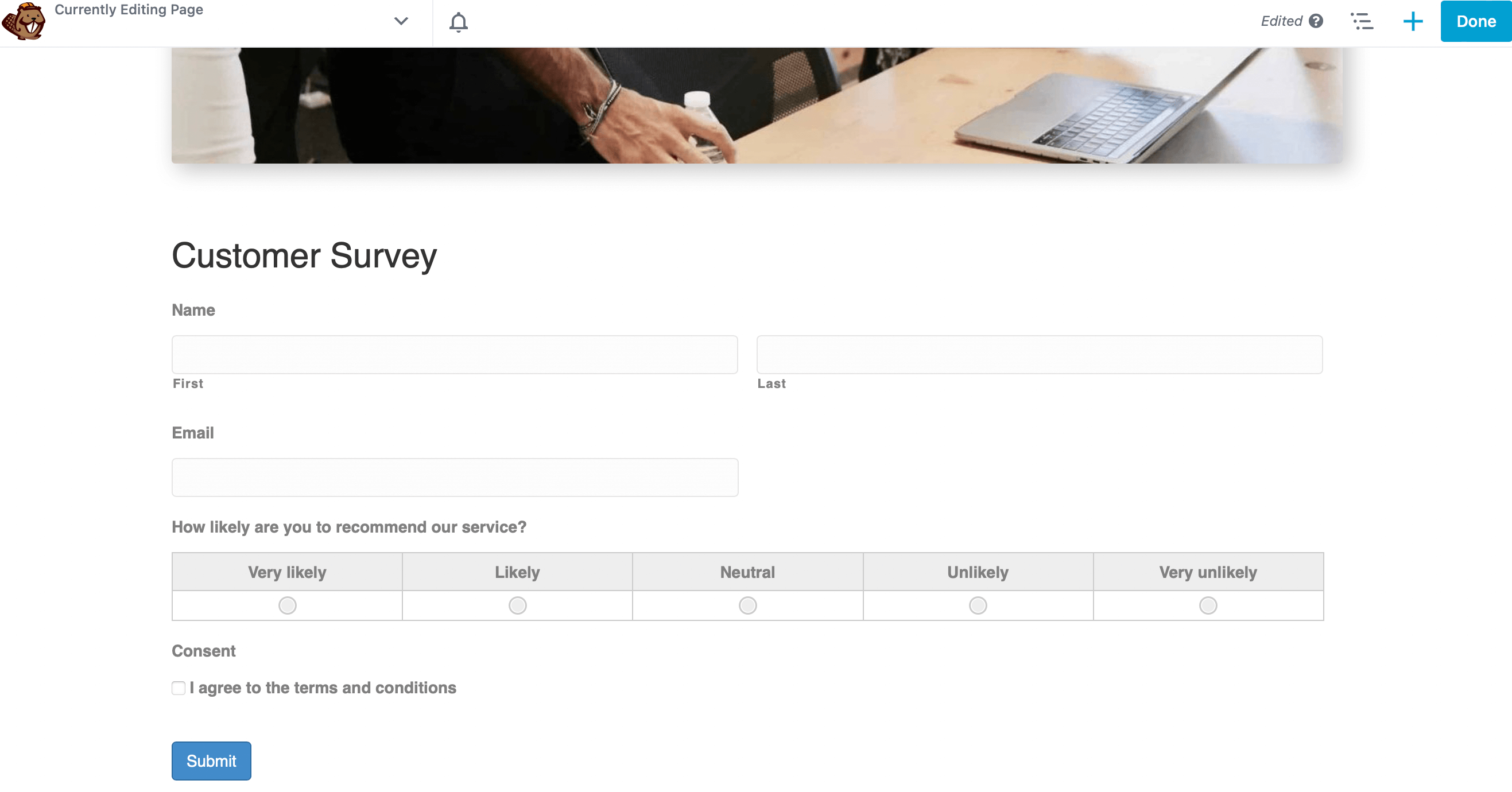Click the Submit button
This screenshot has width=1512, height=792.
(x=211, y=760)
